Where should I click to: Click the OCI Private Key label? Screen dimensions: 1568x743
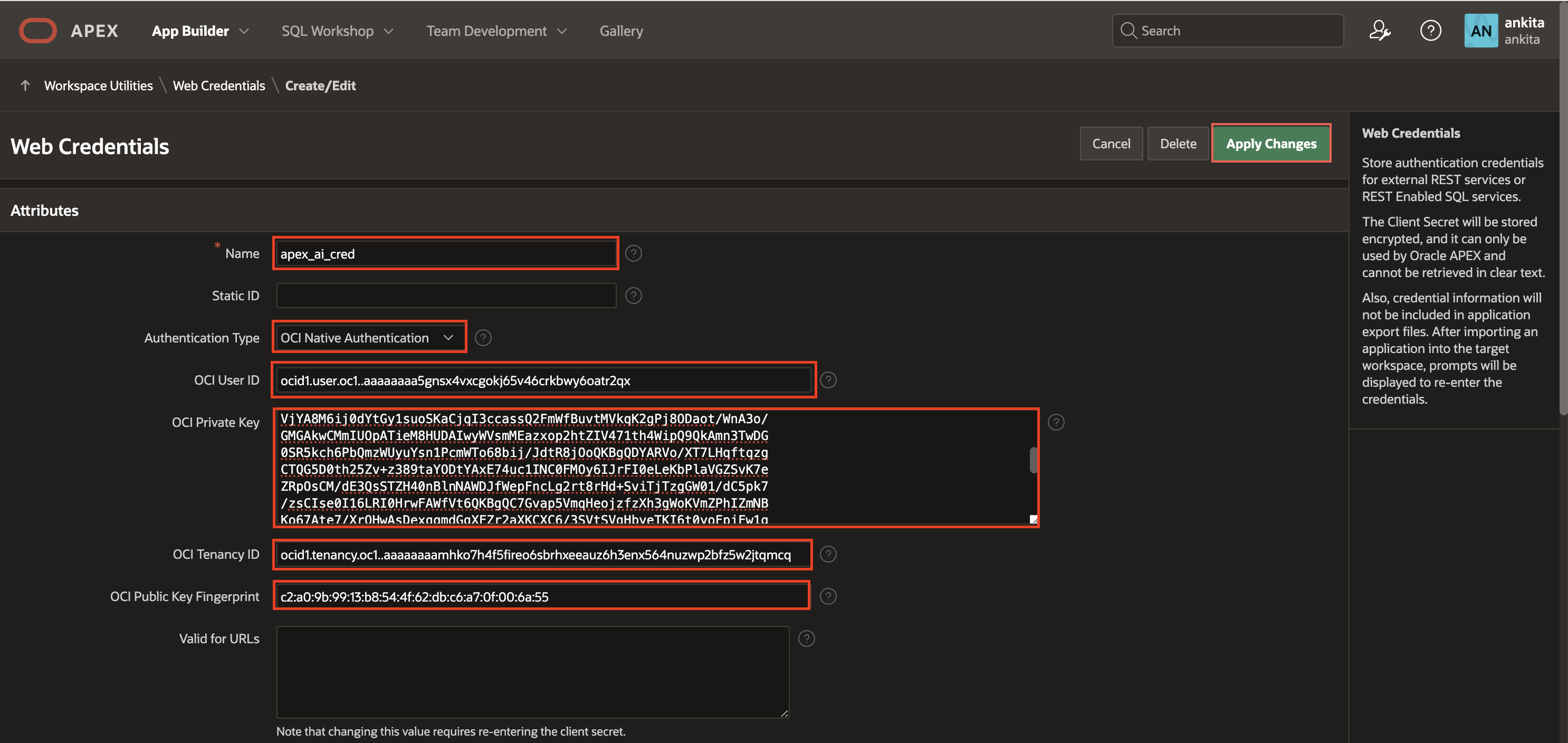click(x=215, y=422)
